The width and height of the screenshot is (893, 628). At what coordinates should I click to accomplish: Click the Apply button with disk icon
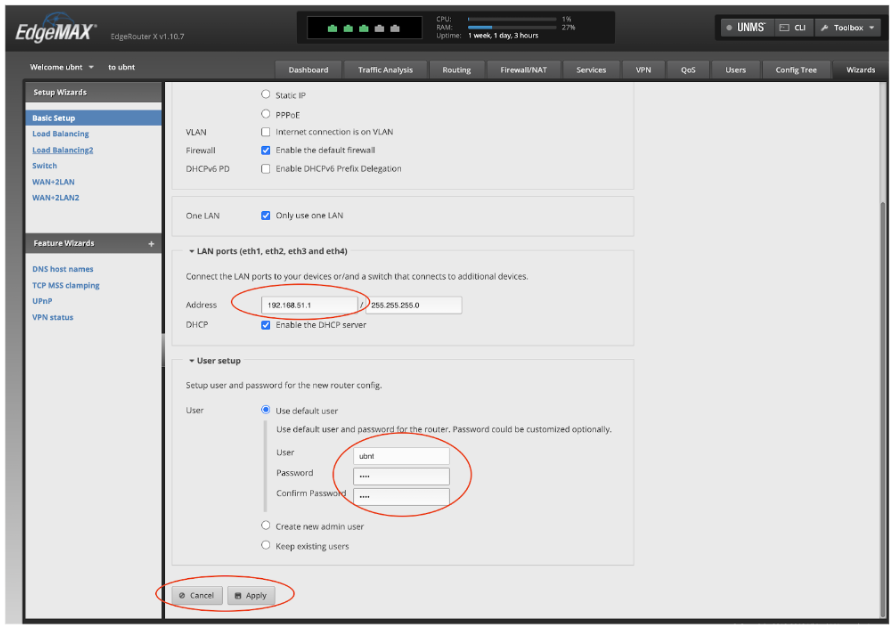(x=250, y=595)
